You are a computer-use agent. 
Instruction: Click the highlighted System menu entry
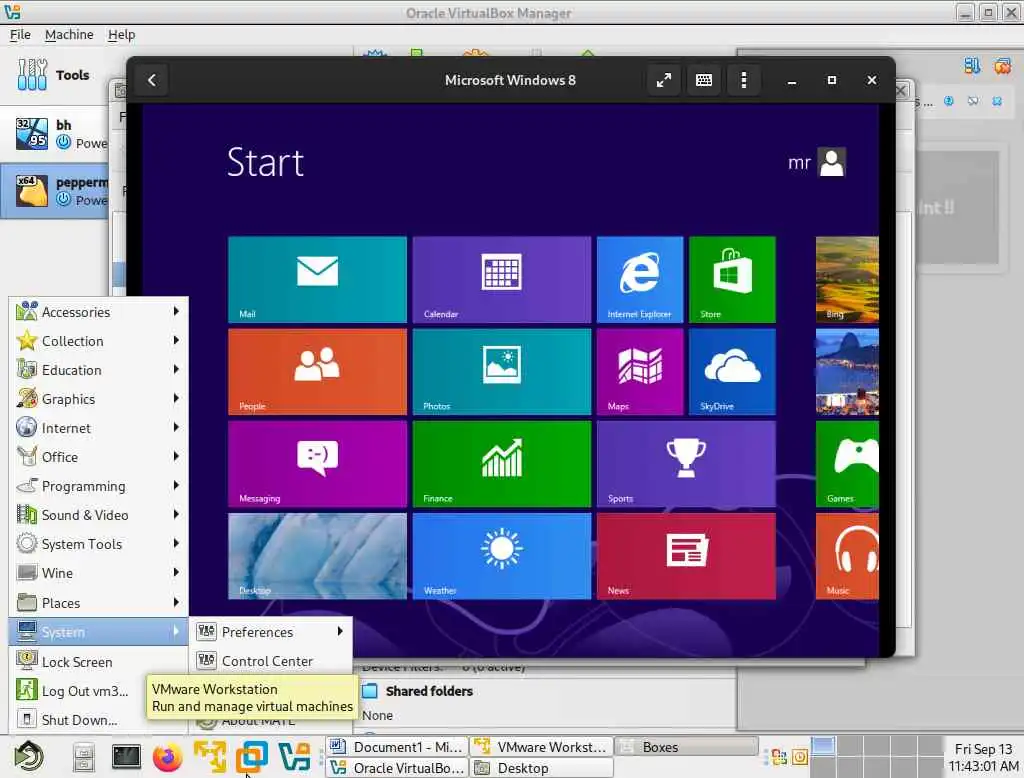(x=99, y=632)
